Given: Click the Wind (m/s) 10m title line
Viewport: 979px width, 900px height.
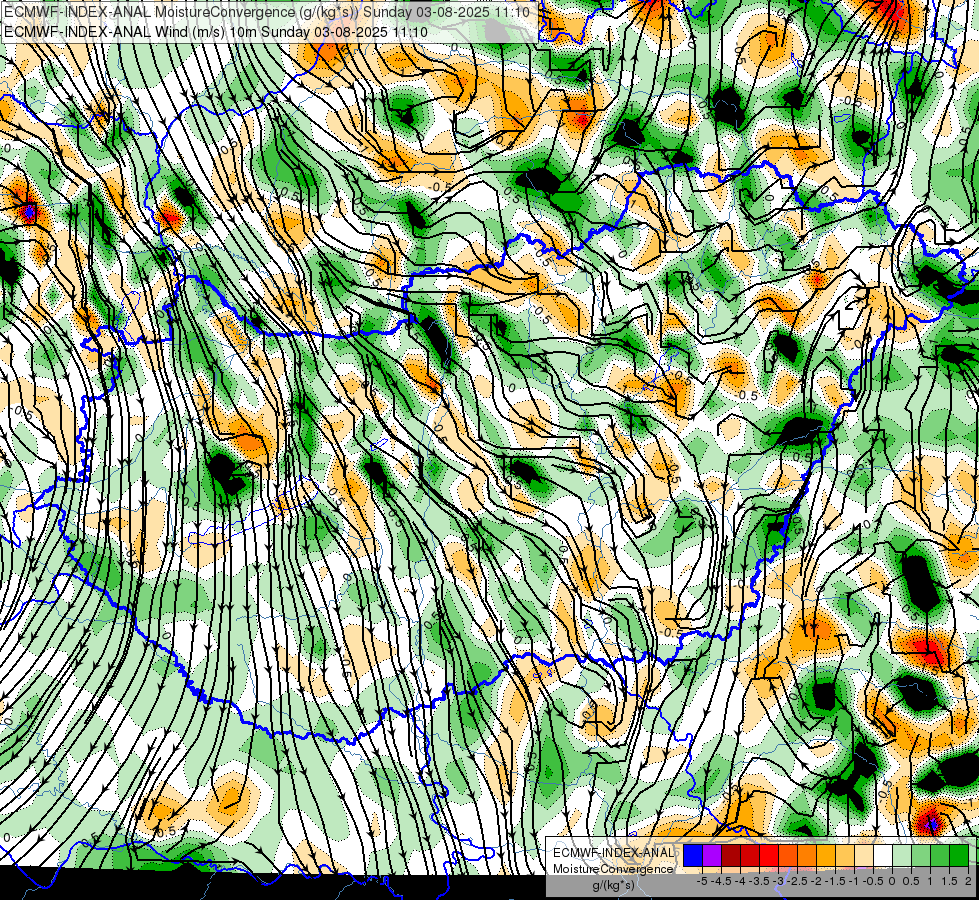Looking at the screenshot, I should click(215, 31).
